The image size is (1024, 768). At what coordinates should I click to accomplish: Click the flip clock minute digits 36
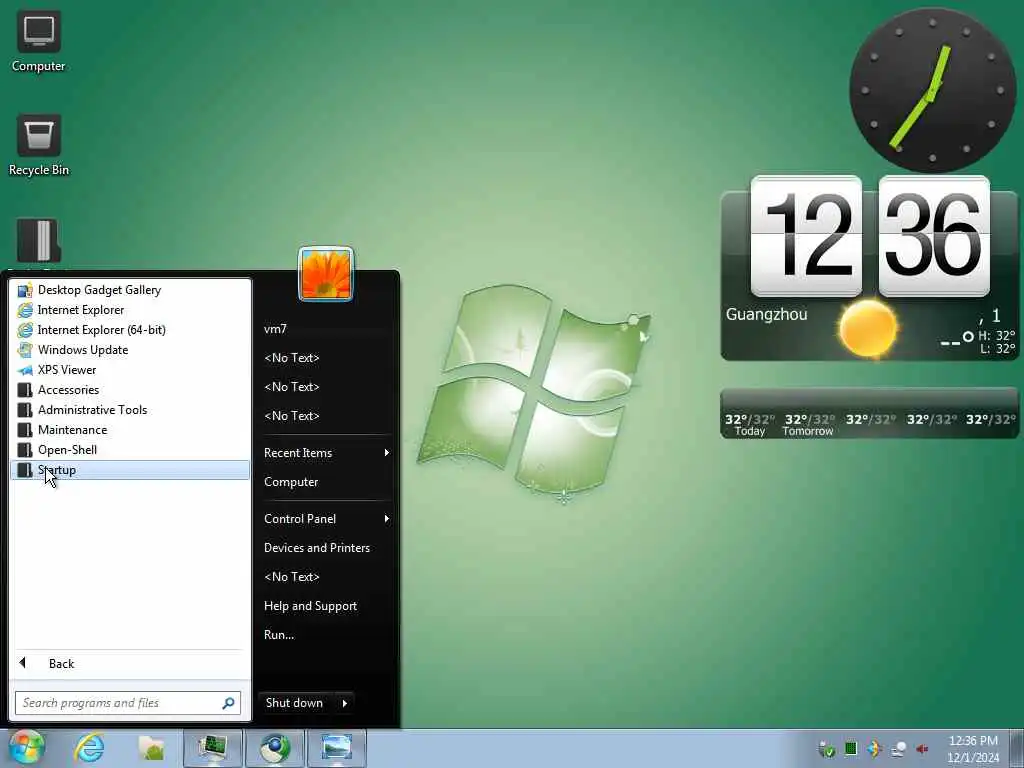coord(934,236)
